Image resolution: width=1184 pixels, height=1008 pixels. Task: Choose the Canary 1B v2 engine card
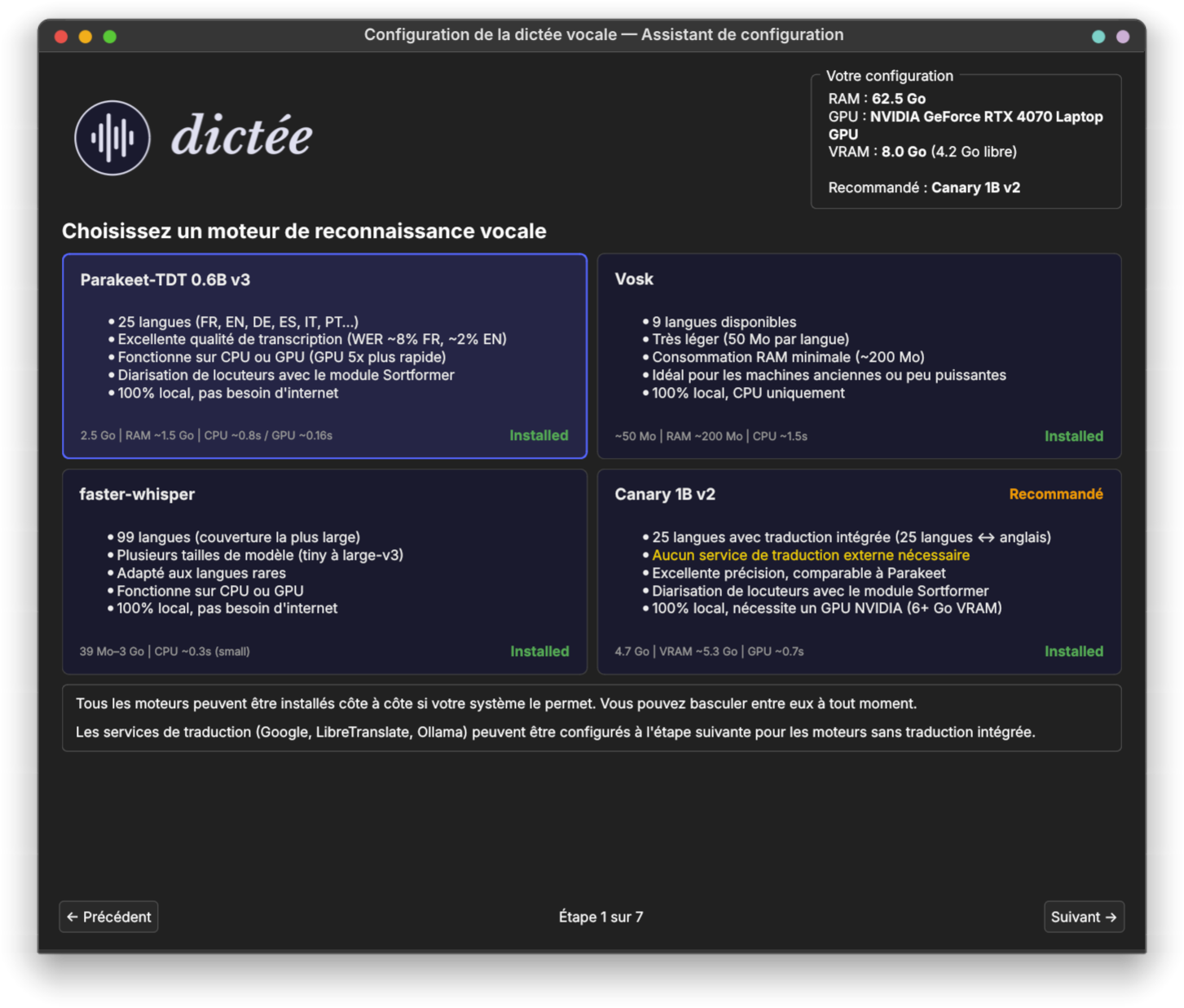(x=859, y=571)
